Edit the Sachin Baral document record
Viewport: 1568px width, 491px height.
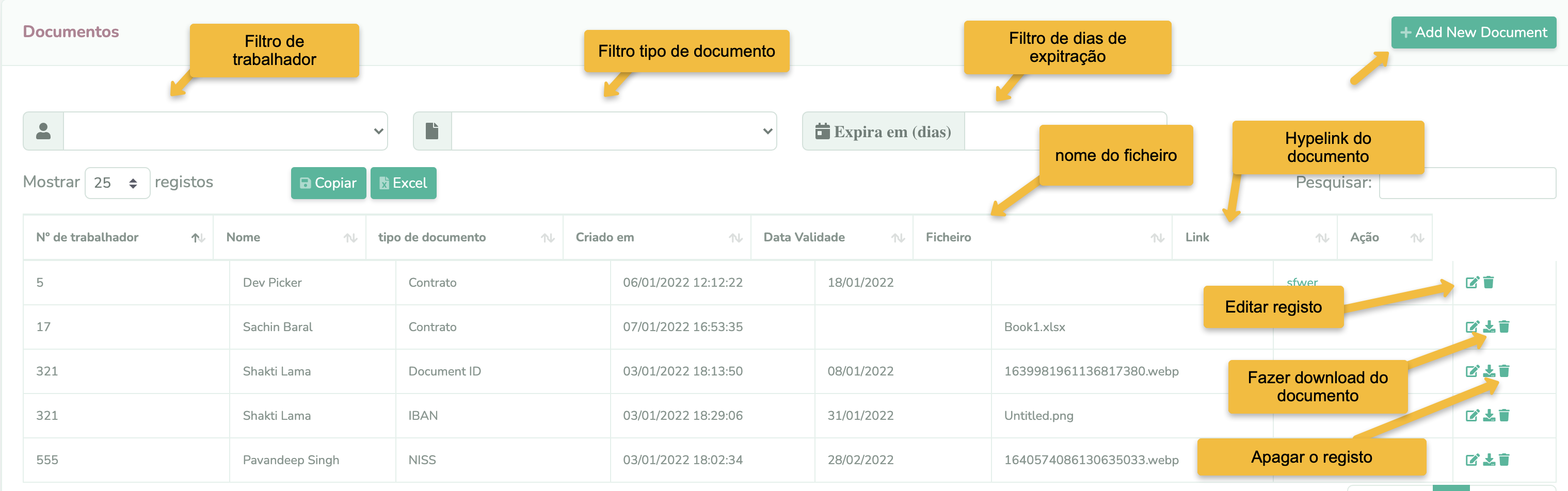coord(1472,326)
